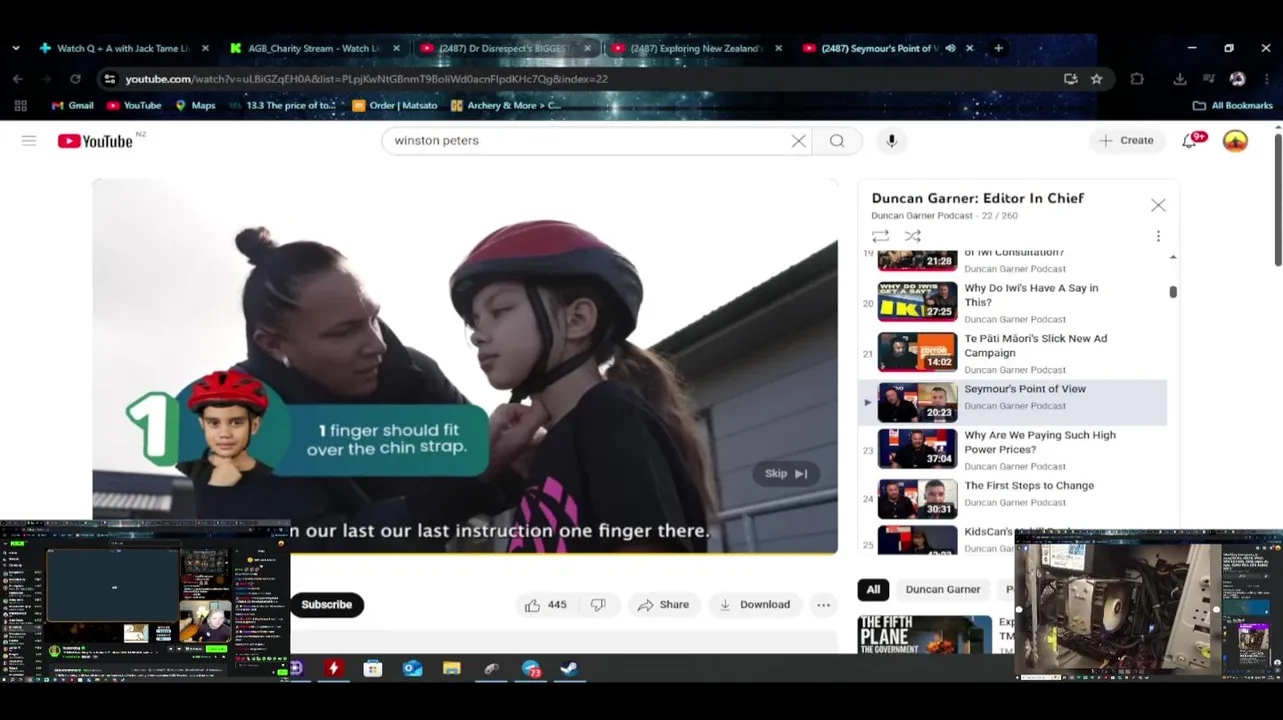
Task: Download the video
Action: tap(755, 605)
